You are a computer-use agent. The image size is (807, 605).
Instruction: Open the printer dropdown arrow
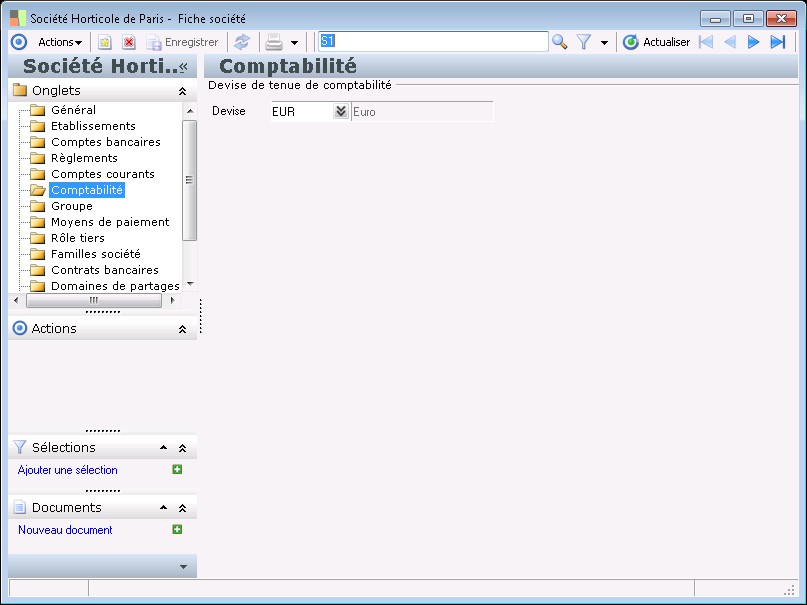294,43
